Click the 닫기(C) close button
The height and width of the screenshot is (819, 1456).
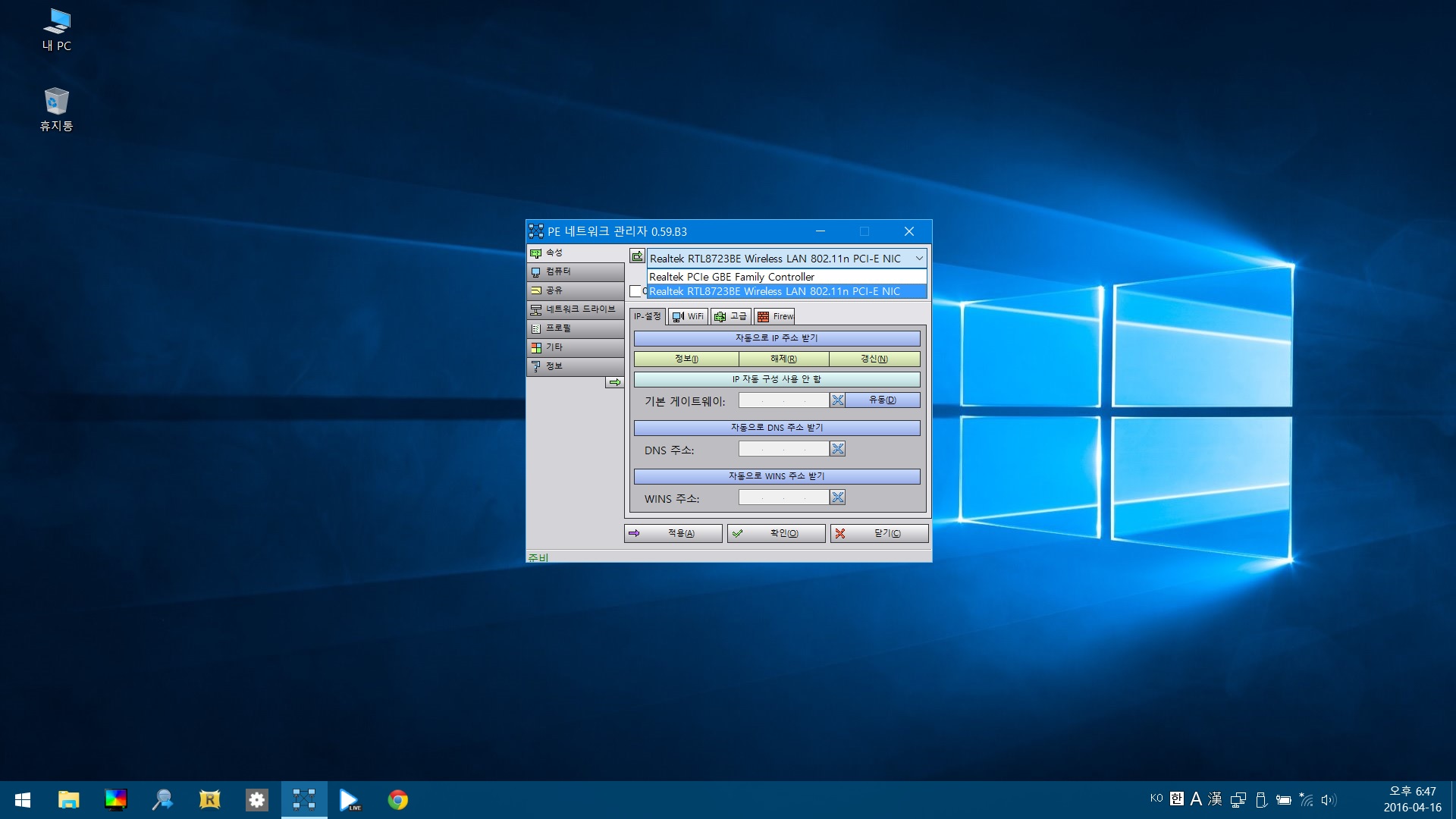click(880, 534)
